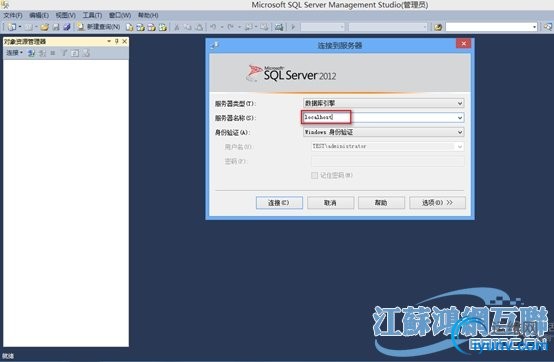Click the 帮助 button in dialog
This screenshot has width=554, height=362.
point(381,203)
